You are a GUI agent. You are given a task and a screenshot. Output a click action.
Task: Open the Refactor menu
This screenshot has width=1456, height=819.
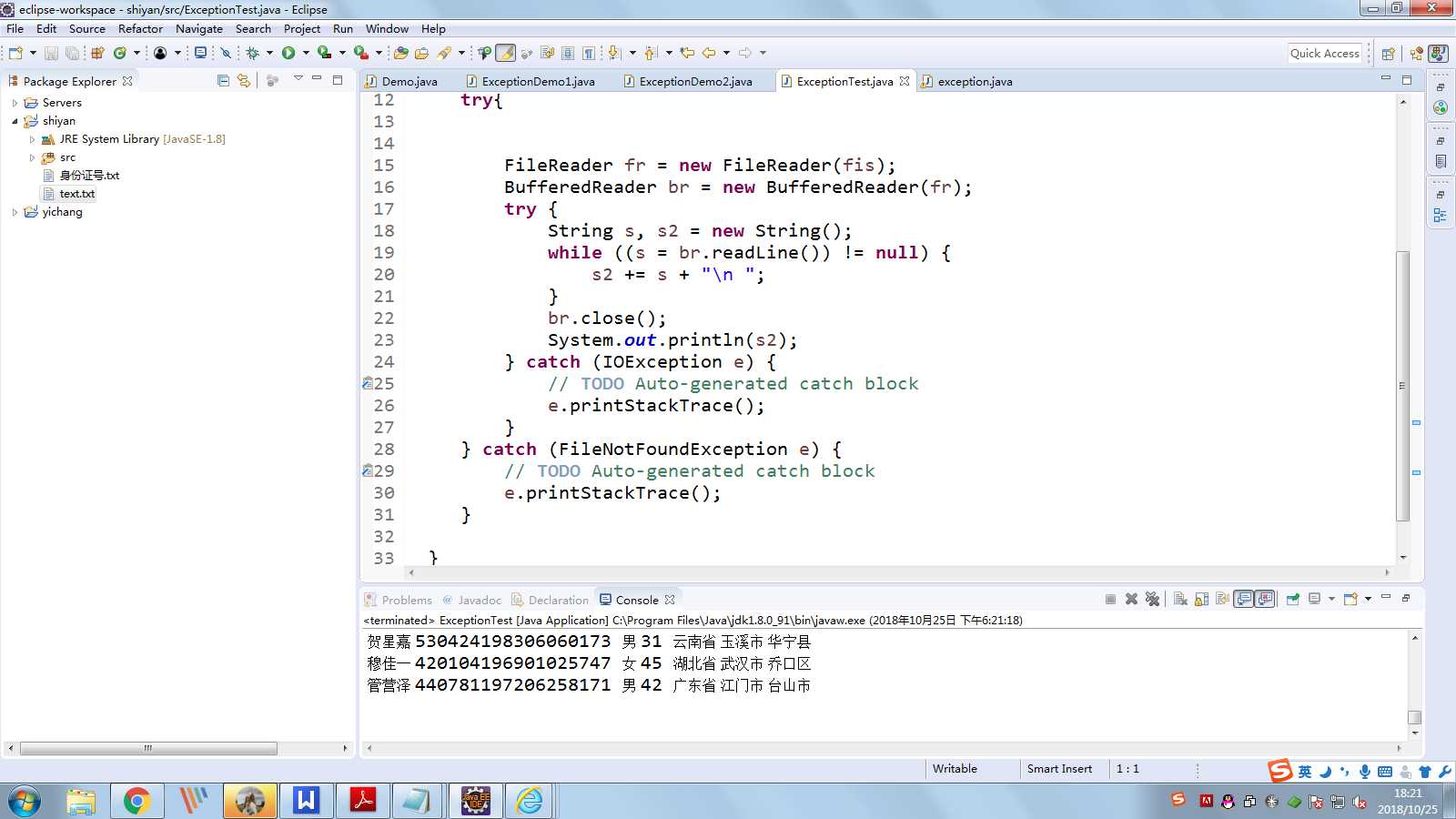click(x=140, y=29)
